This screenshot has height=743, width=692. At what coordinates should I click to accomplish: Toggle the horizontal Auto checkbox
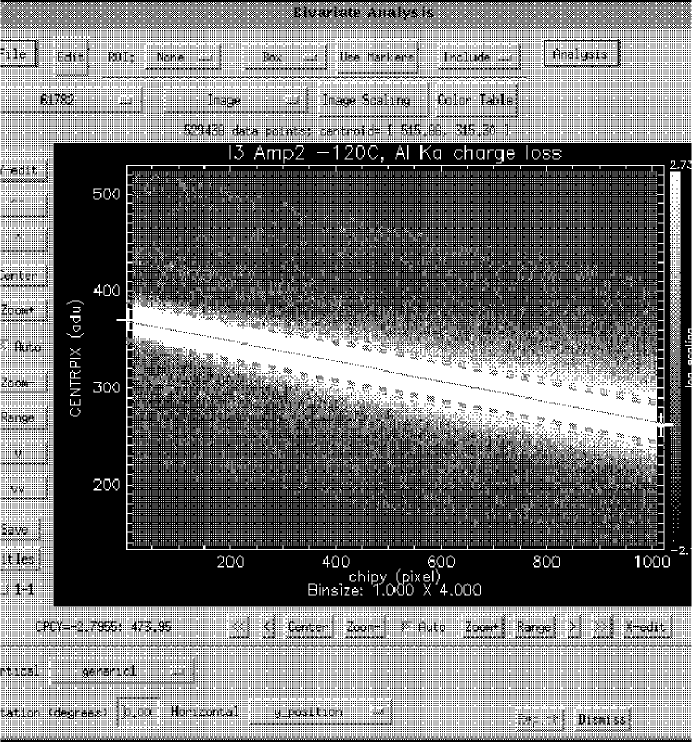pyautogui.click(x=404, y=628)
